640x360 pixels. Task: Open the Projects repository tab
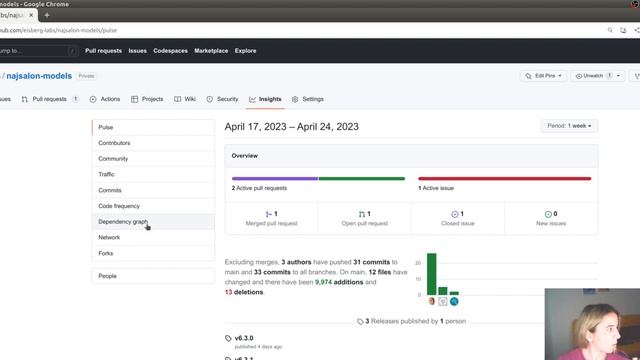(x=147, y=99)
